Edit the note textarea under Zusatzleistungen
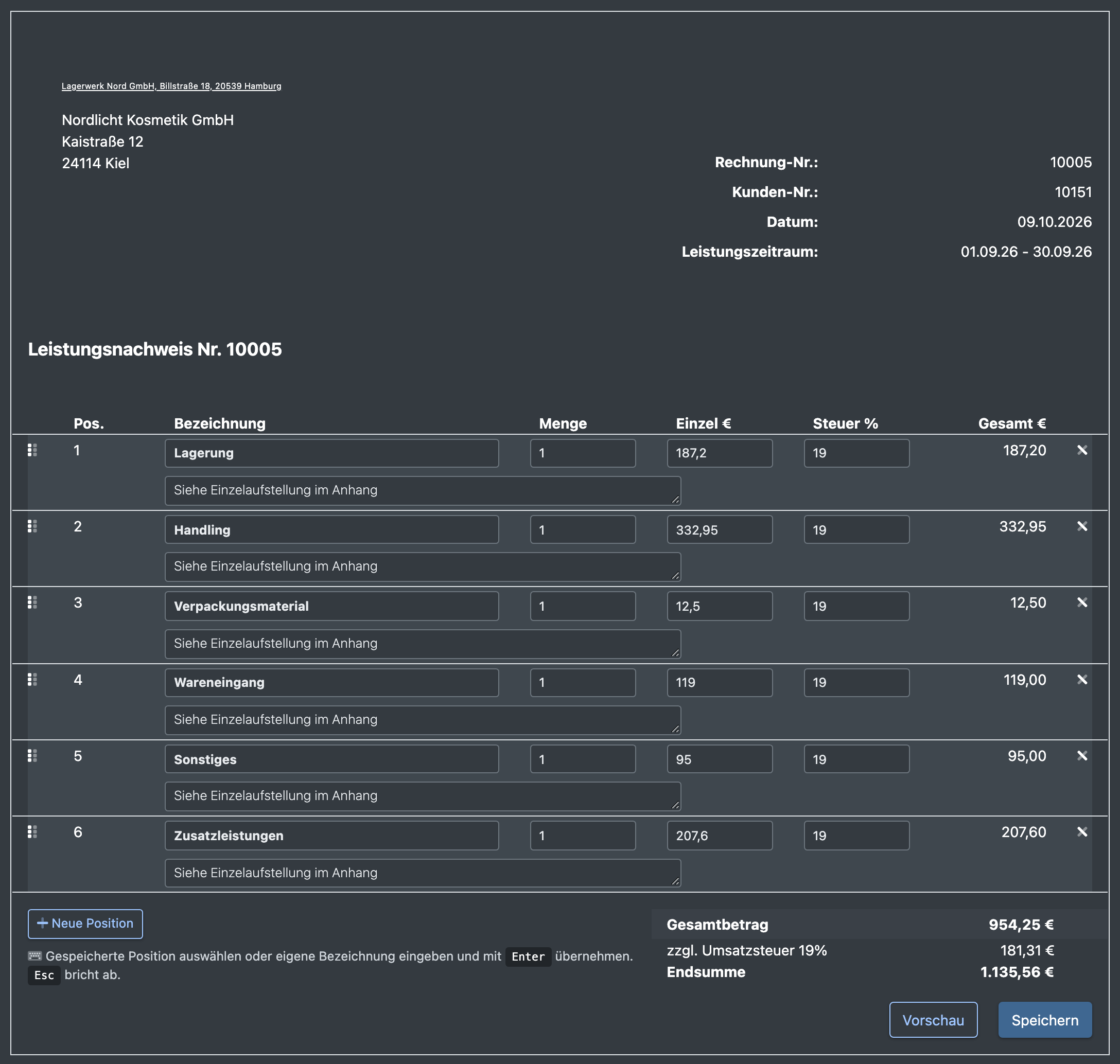The height and width of the screenshot is (1064, 1120). [x=423, y=873]
